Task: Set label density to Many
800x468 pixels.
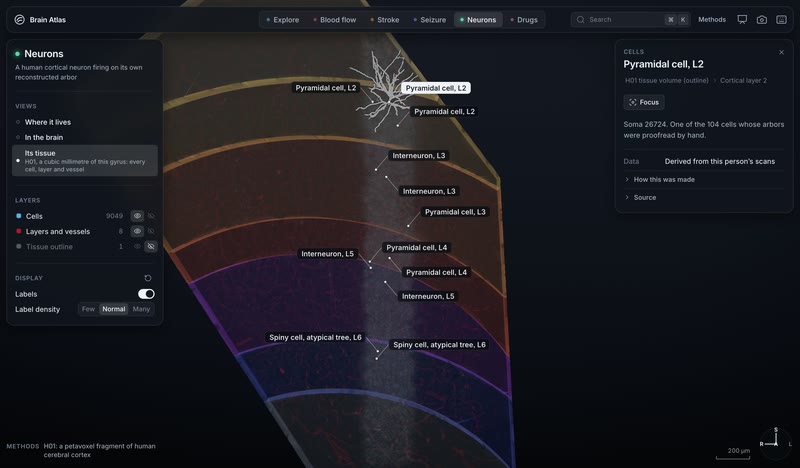Action: point(141,309)
